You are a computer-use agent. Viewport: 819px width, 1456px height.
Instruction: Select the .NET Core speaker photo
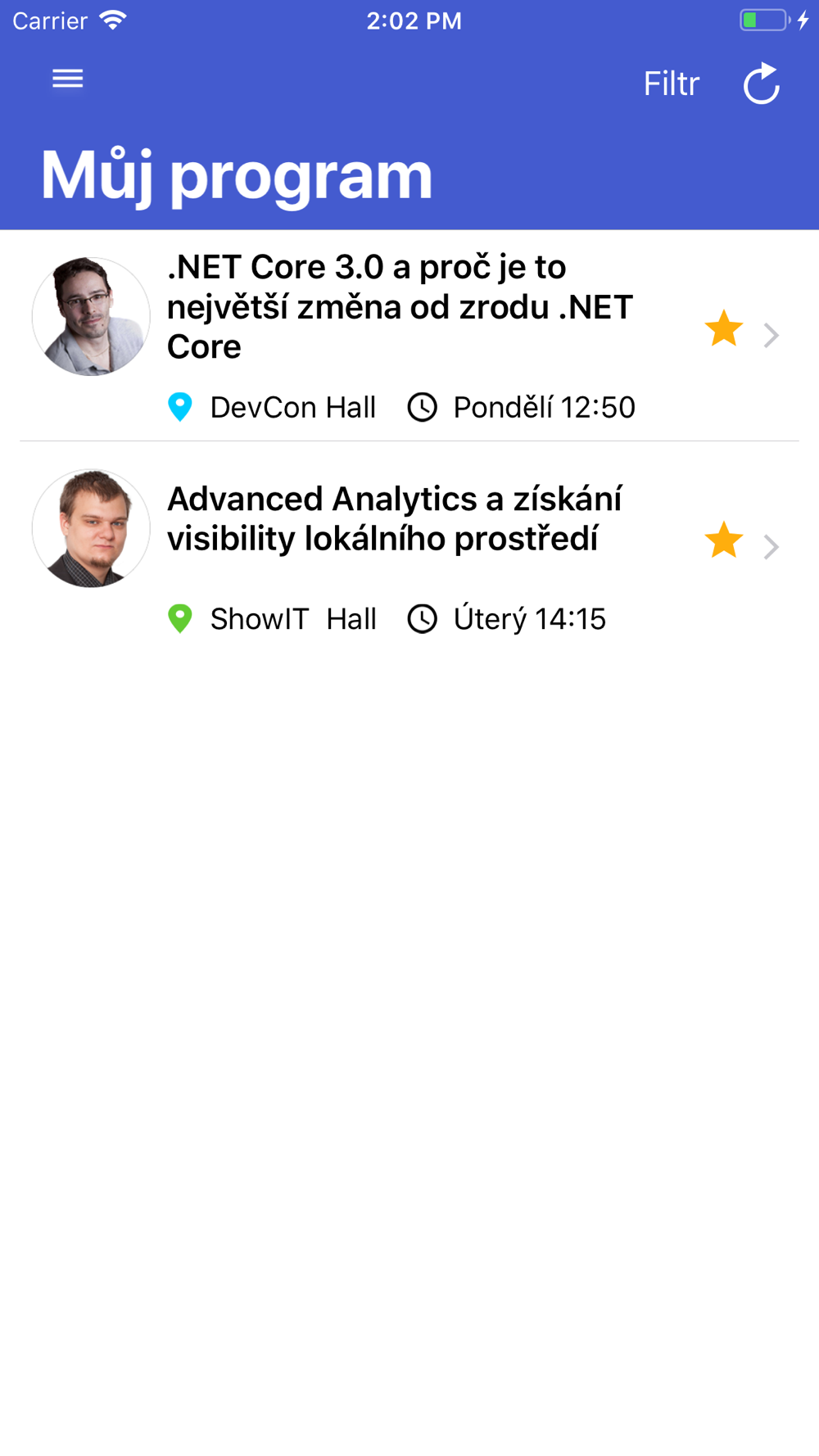point(91,317)
